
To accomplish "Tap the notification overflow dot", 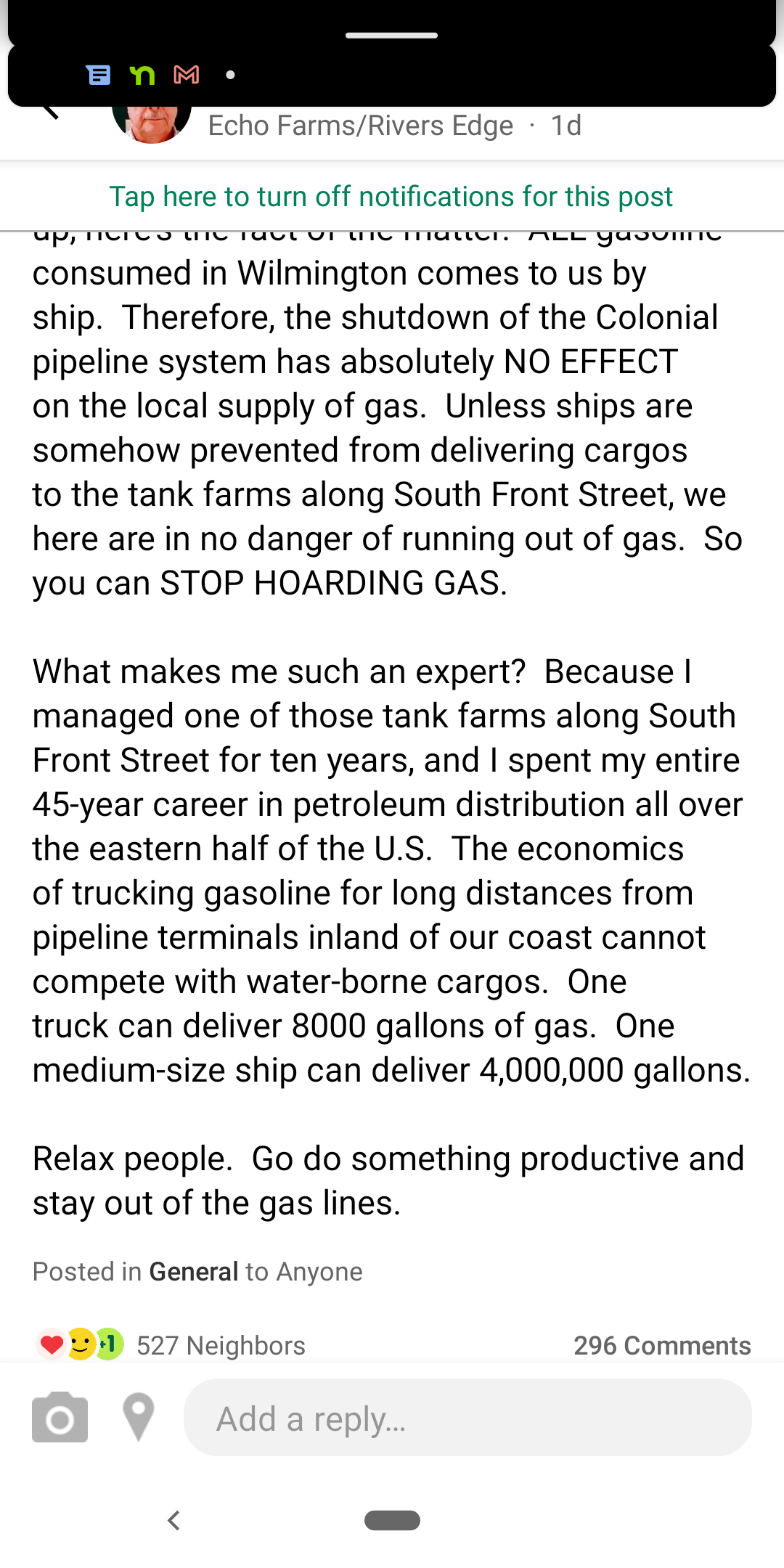I will [x=230, y=75].
